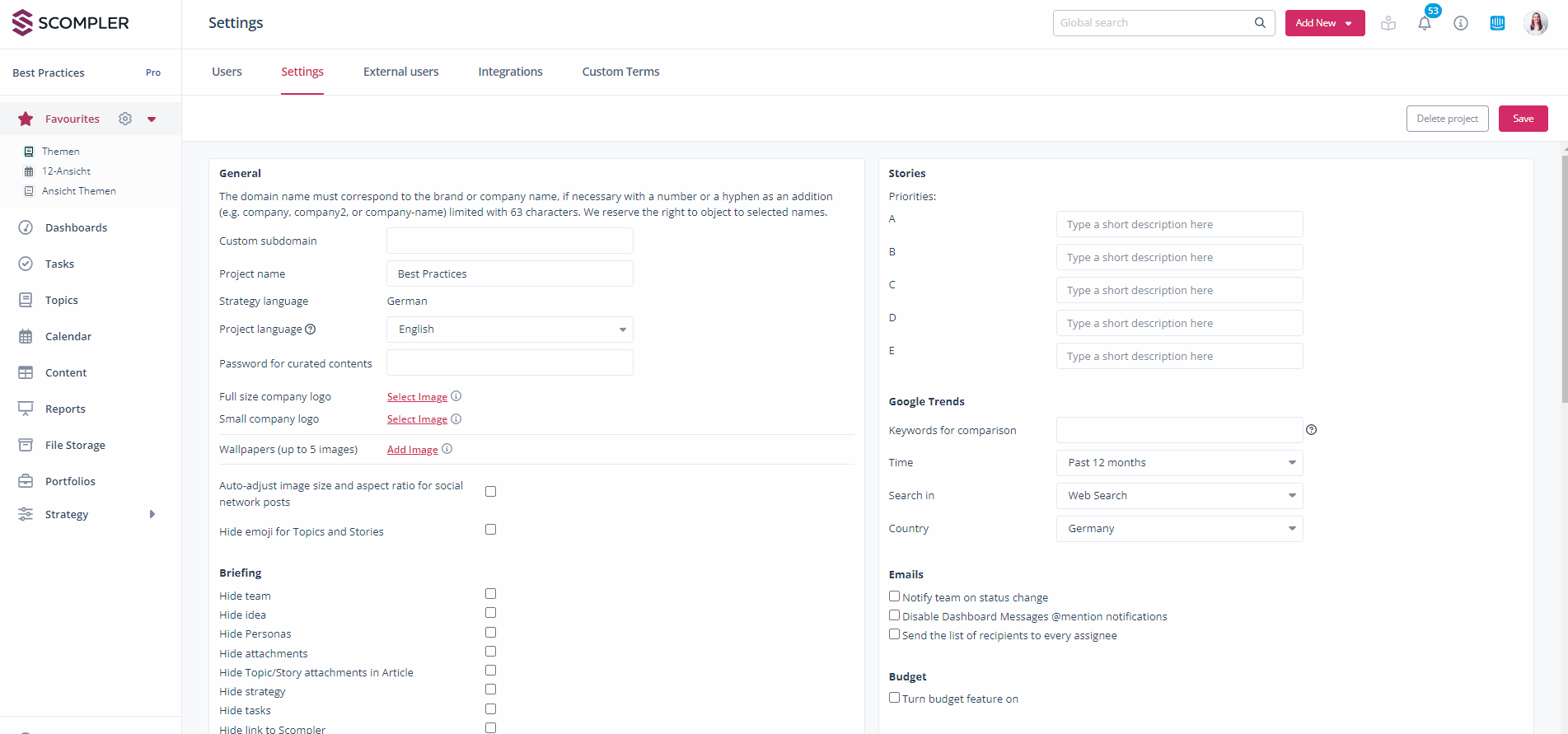
Task: Open File Storage in the sidebar
Action: (75, 445)
